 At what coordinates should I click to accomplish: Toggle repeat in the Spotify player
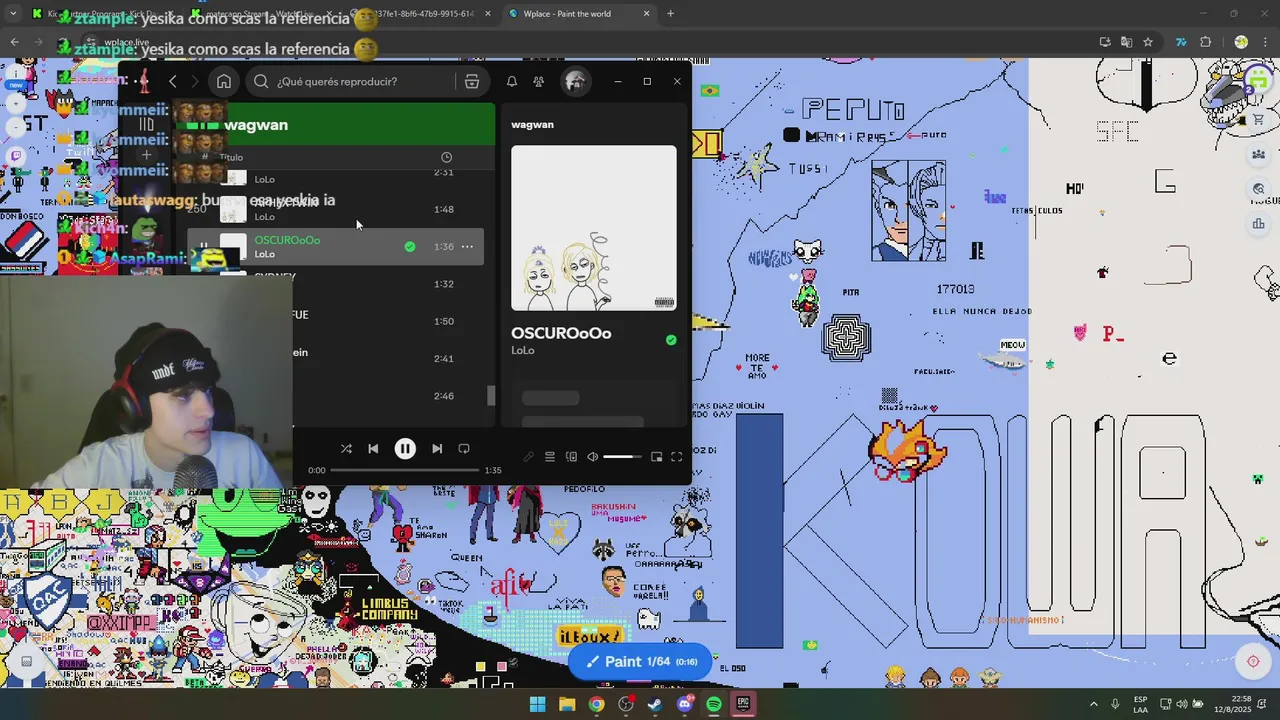click(x=464, y=449)
